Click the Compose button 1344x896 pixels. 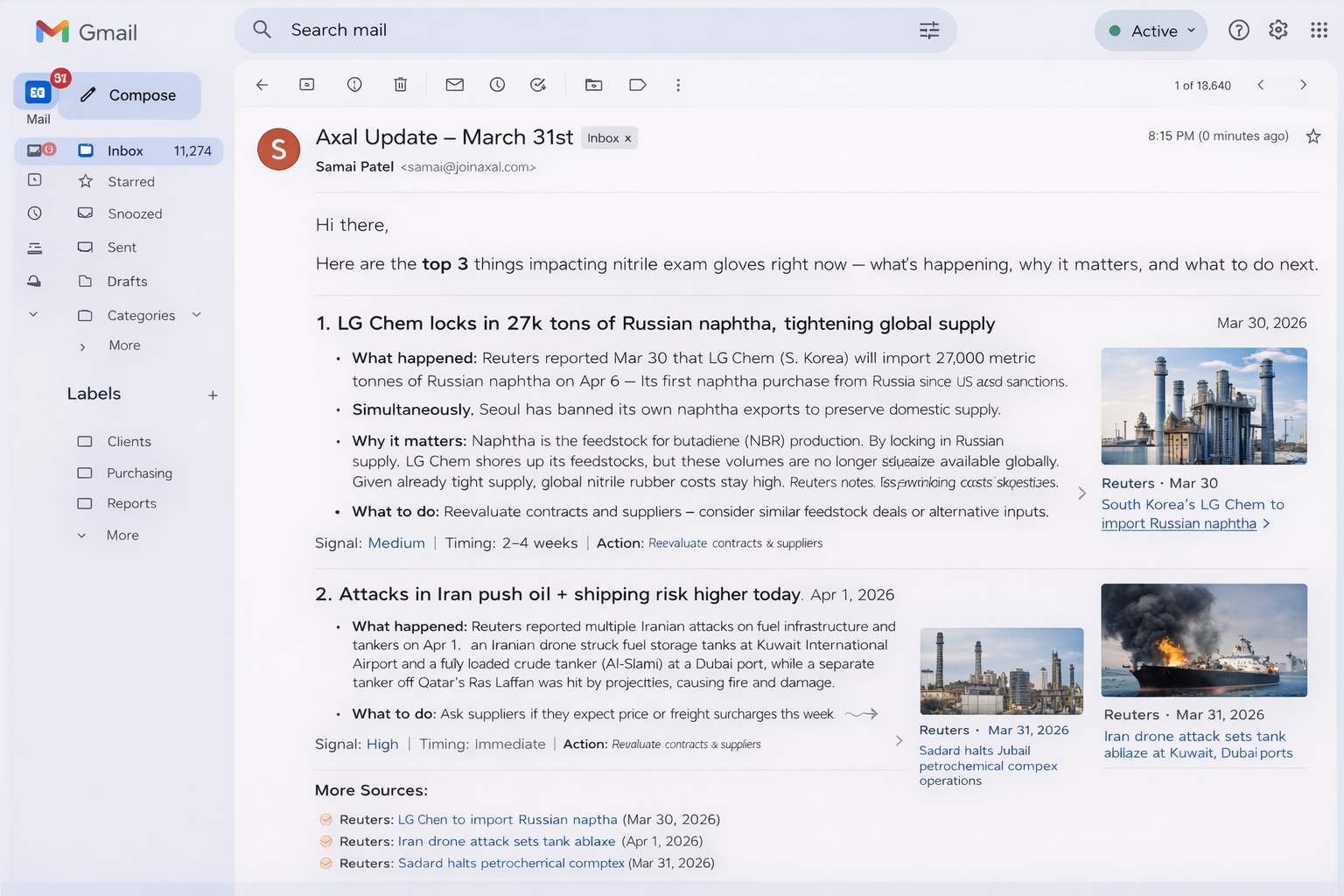(129, 94)
